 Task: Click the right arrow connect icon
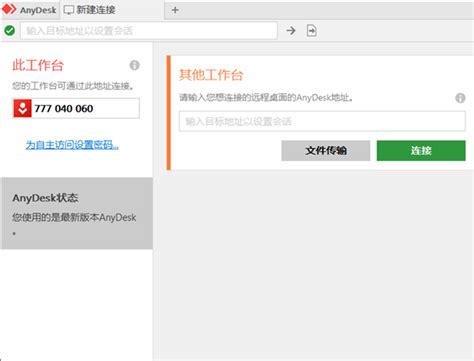coord(291,31)
